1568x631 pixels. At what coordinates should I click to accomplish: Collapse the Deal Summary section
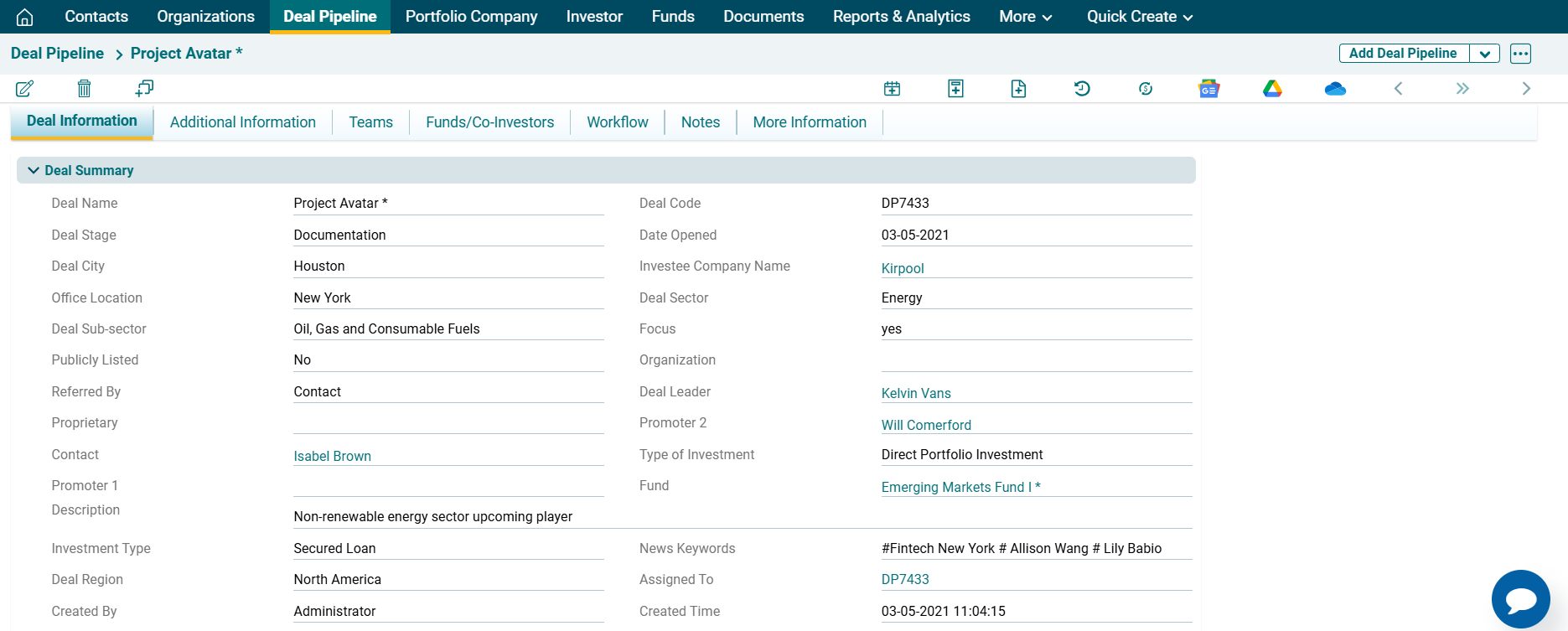click(x=34, y=170)
